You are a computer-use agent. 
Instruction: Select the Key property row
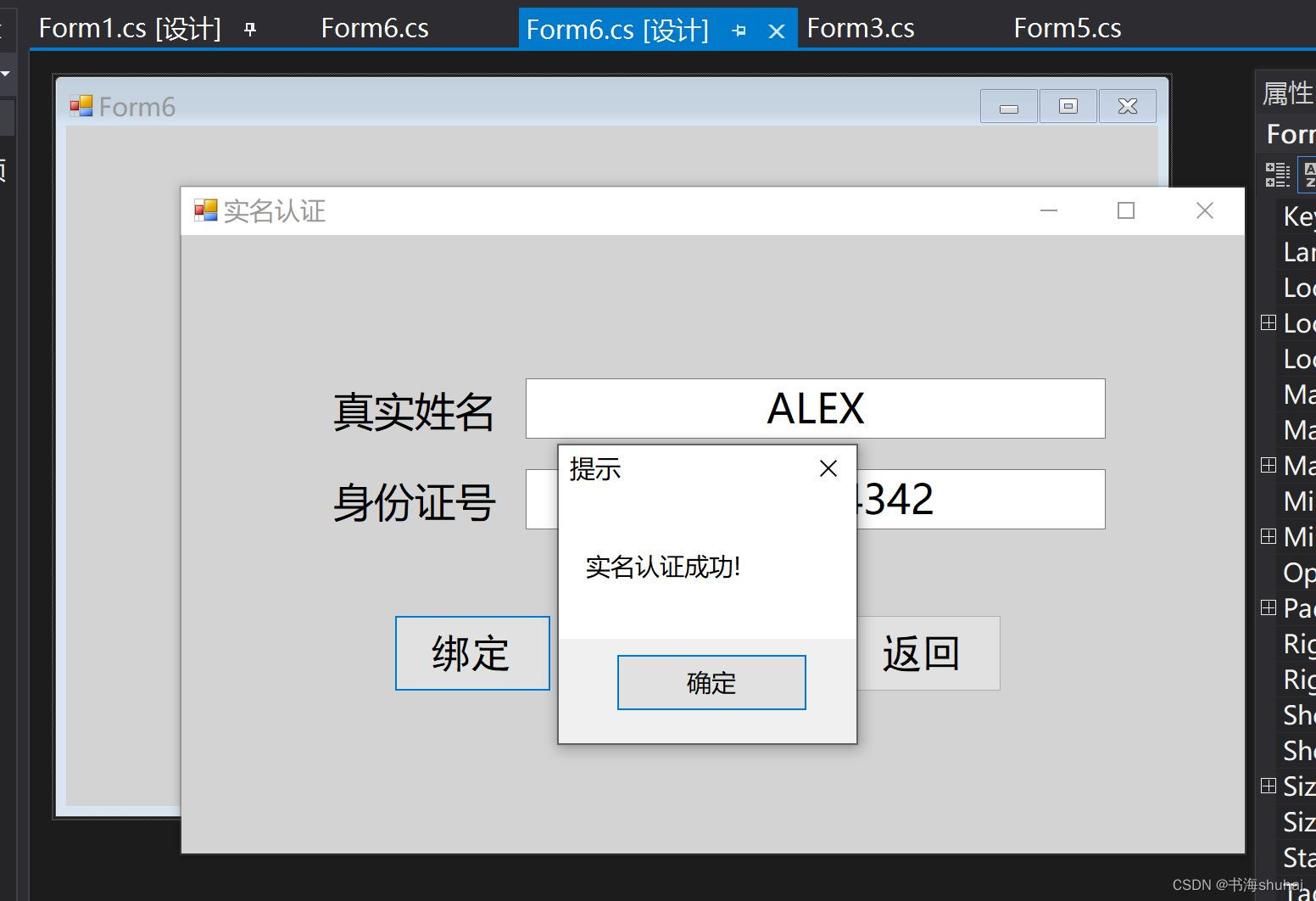pos(1296,216)
